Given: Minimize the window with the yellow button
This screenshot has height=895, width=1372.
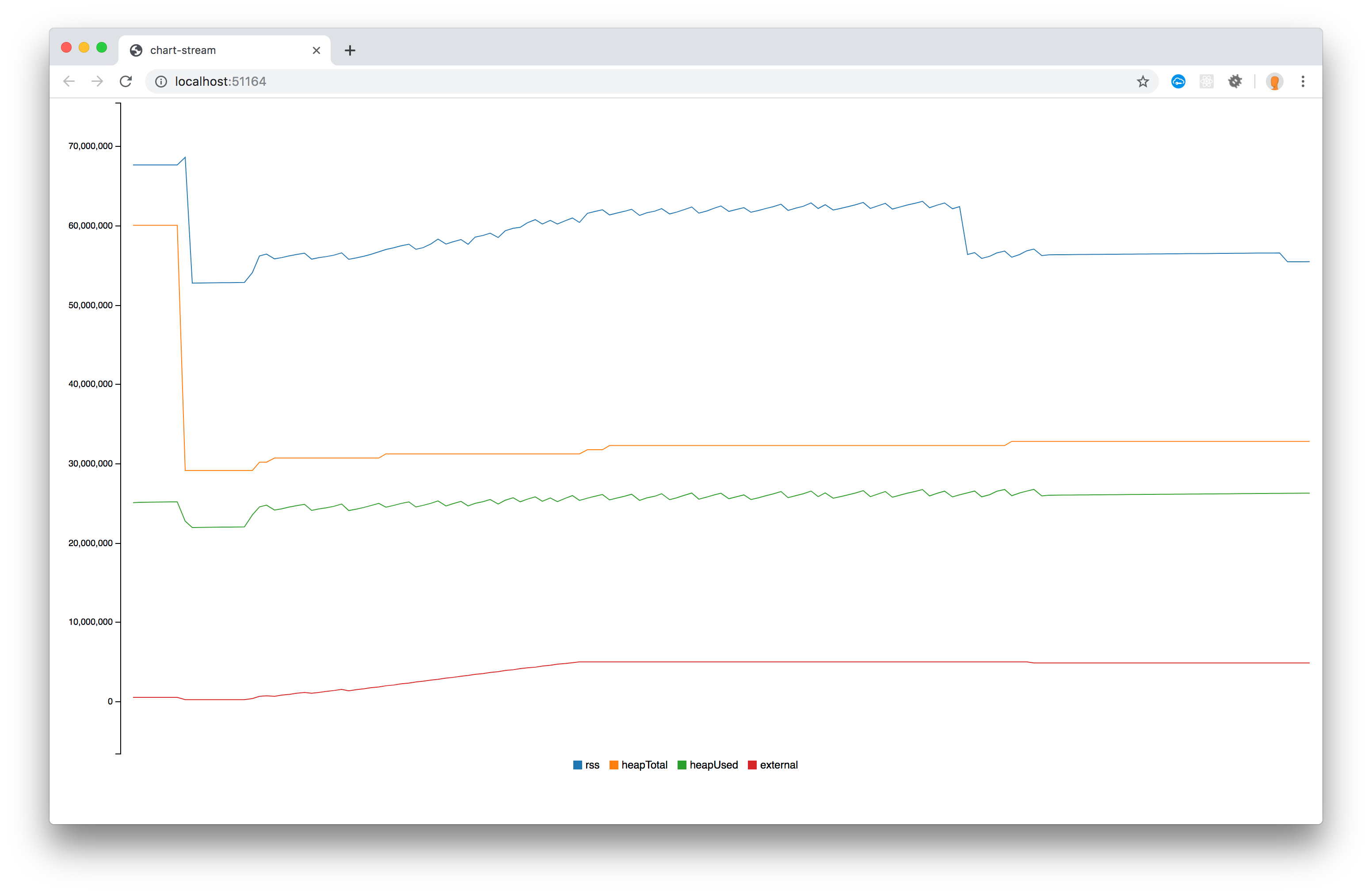Looking at the screenshot, I should [x=84, y=47].
